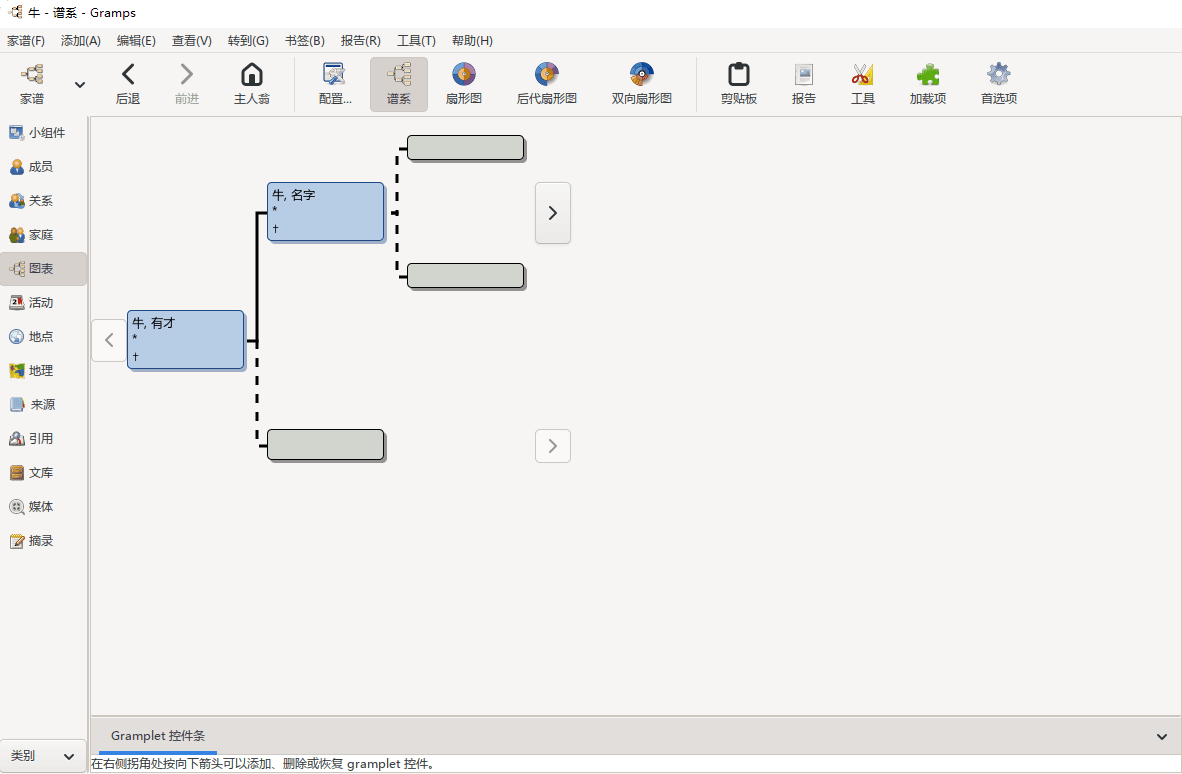Image resolution: width=1182 pixels, height=774 pixels.
Task: Click the Back (后退) button
Action: (127, 84)
